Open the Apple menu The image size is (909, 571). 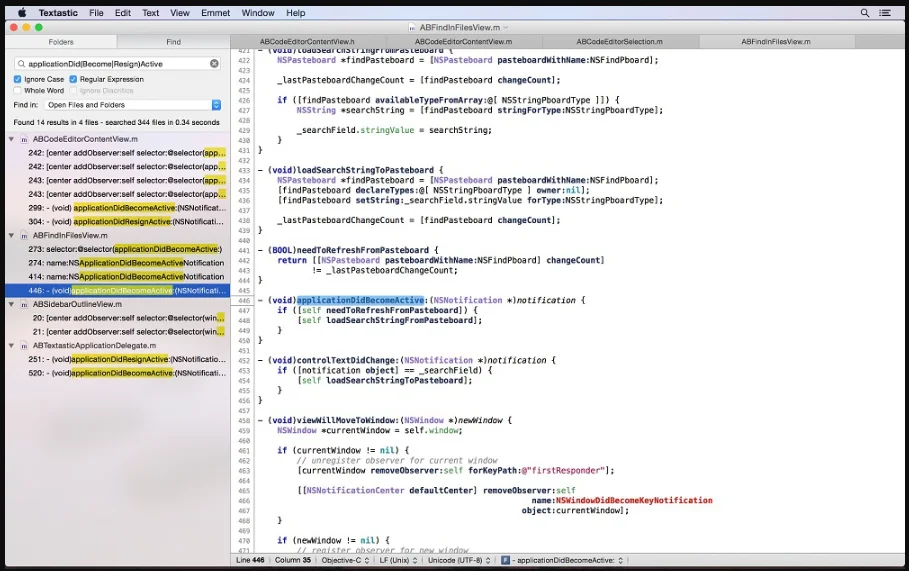22,13
